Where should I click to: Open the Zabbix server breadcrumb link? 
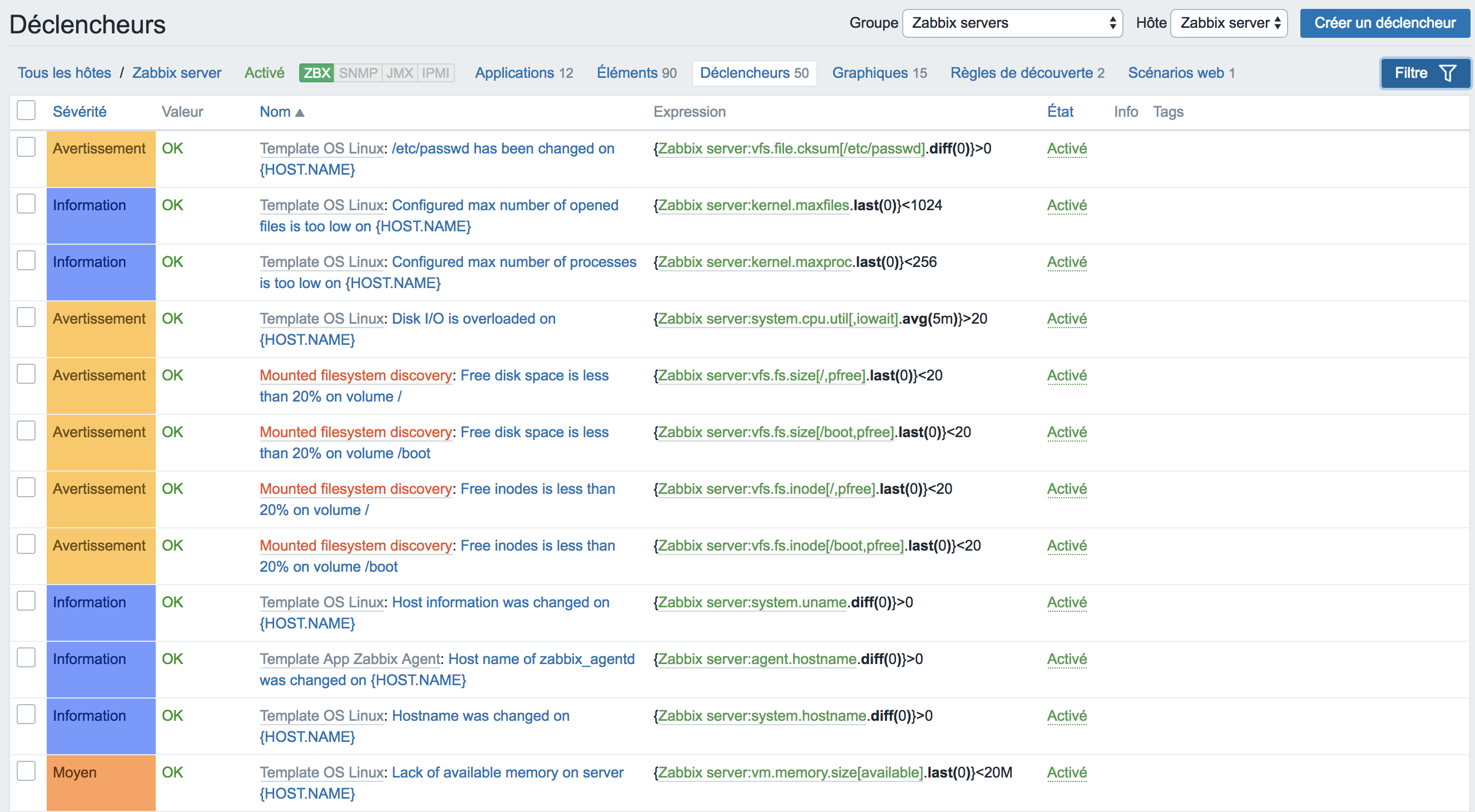click(x=177, y=73)
